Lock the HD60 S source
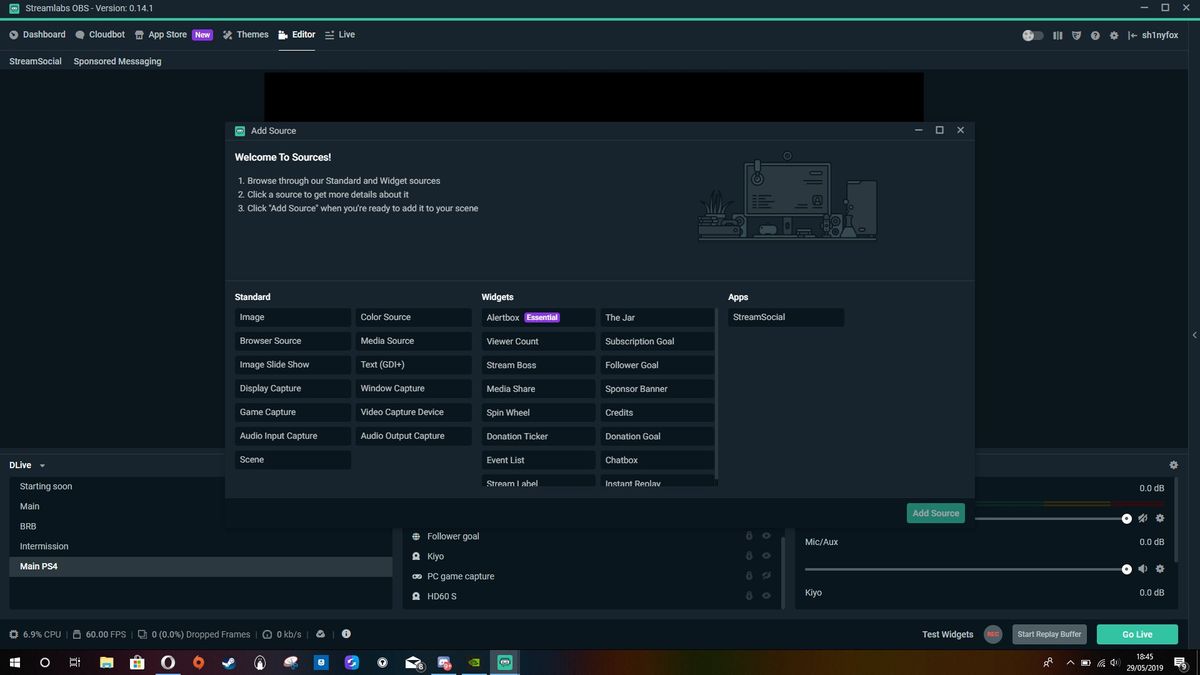Viewport: 1200px width, 675px height. click(x=749, y=595)
